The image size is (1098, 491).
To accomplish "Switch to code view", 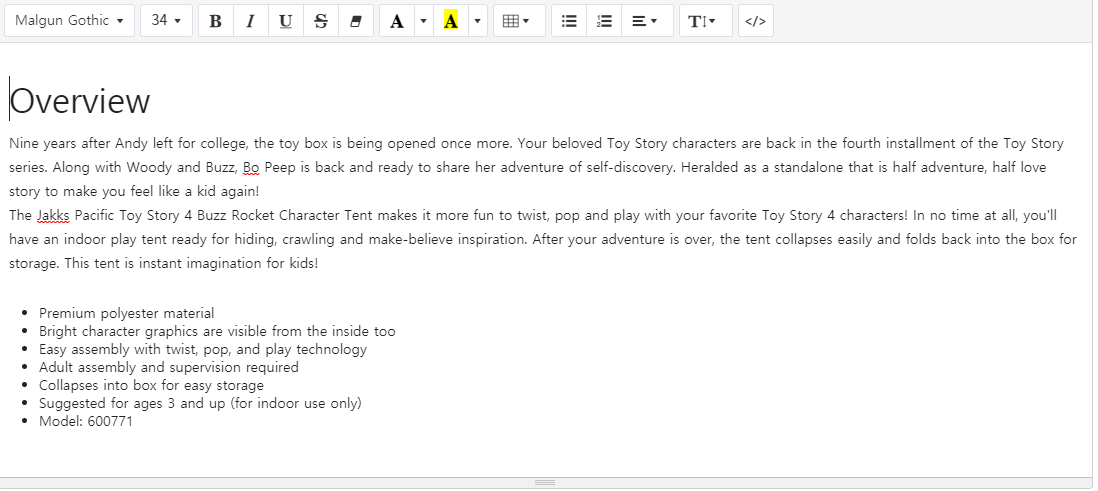I will 756,21.
